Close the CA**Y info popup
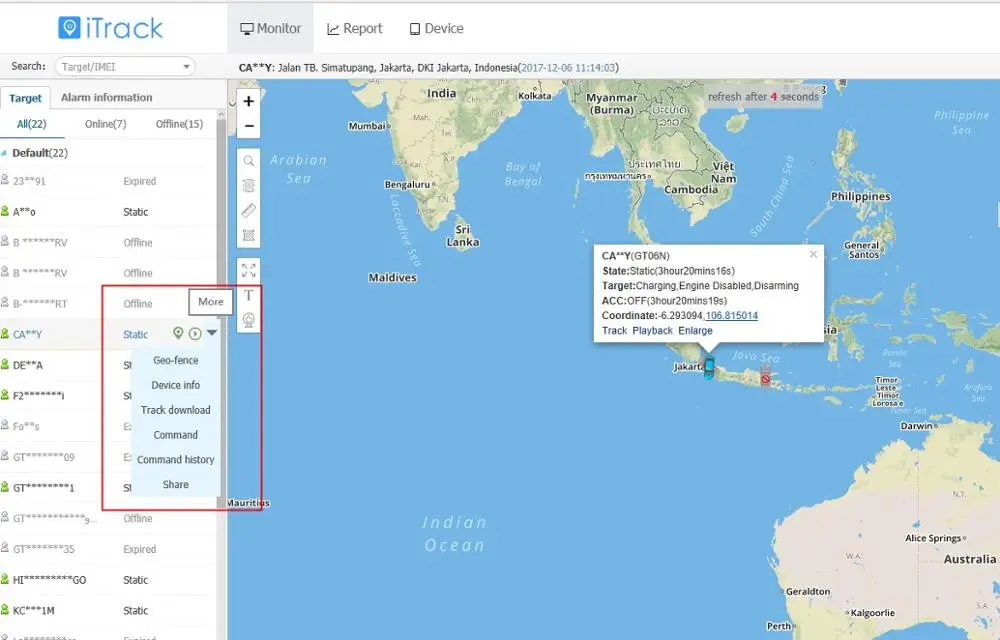 (x=813, y=254)
